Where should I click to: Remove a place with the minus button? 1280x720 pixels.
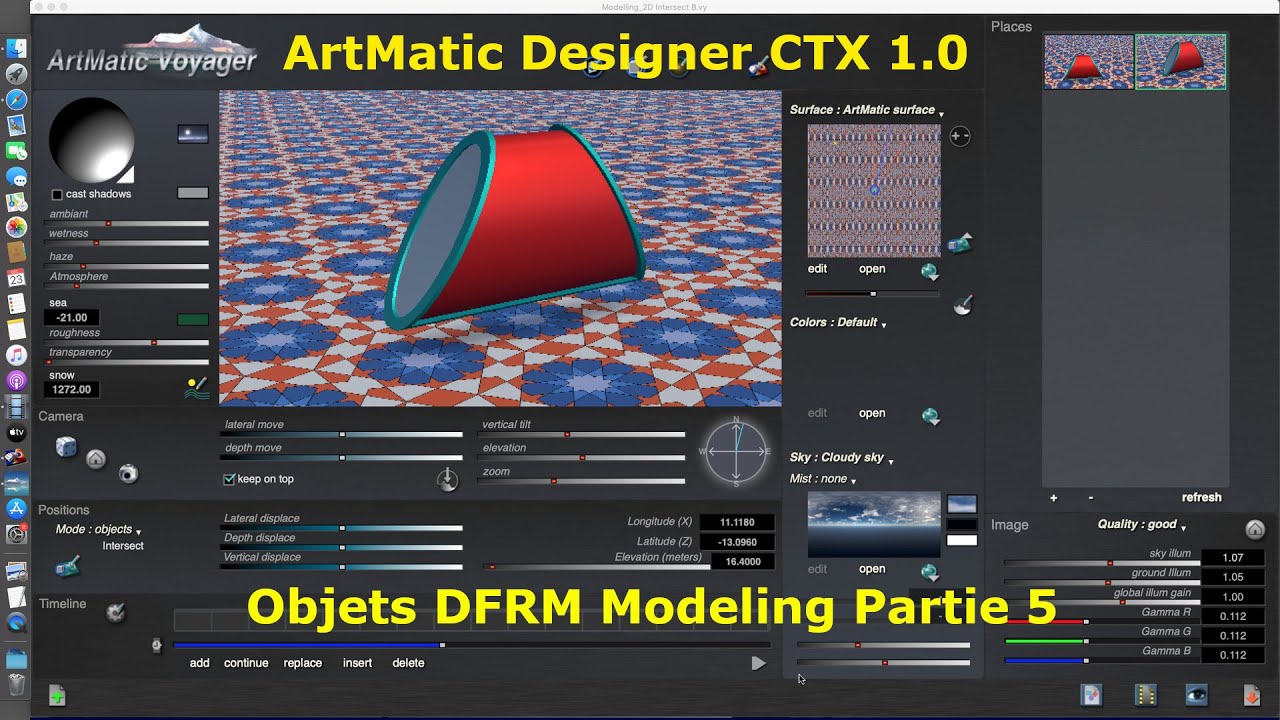1090,498
